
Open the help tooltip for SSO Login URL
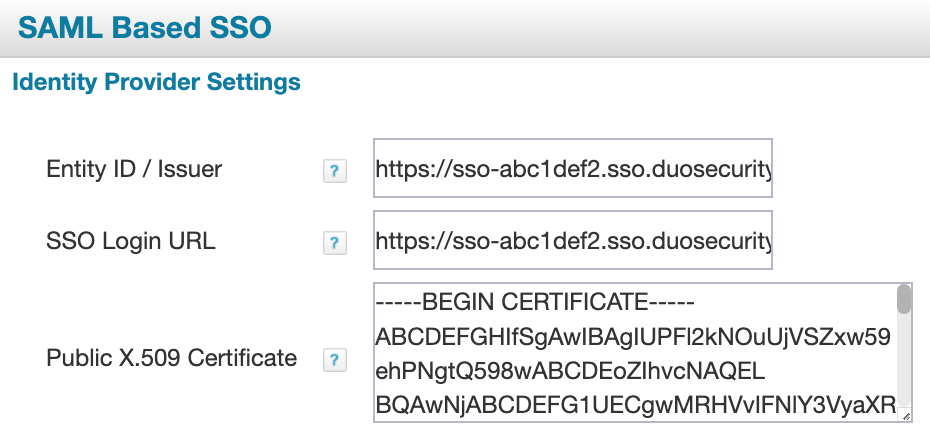(x=335, y=243)
